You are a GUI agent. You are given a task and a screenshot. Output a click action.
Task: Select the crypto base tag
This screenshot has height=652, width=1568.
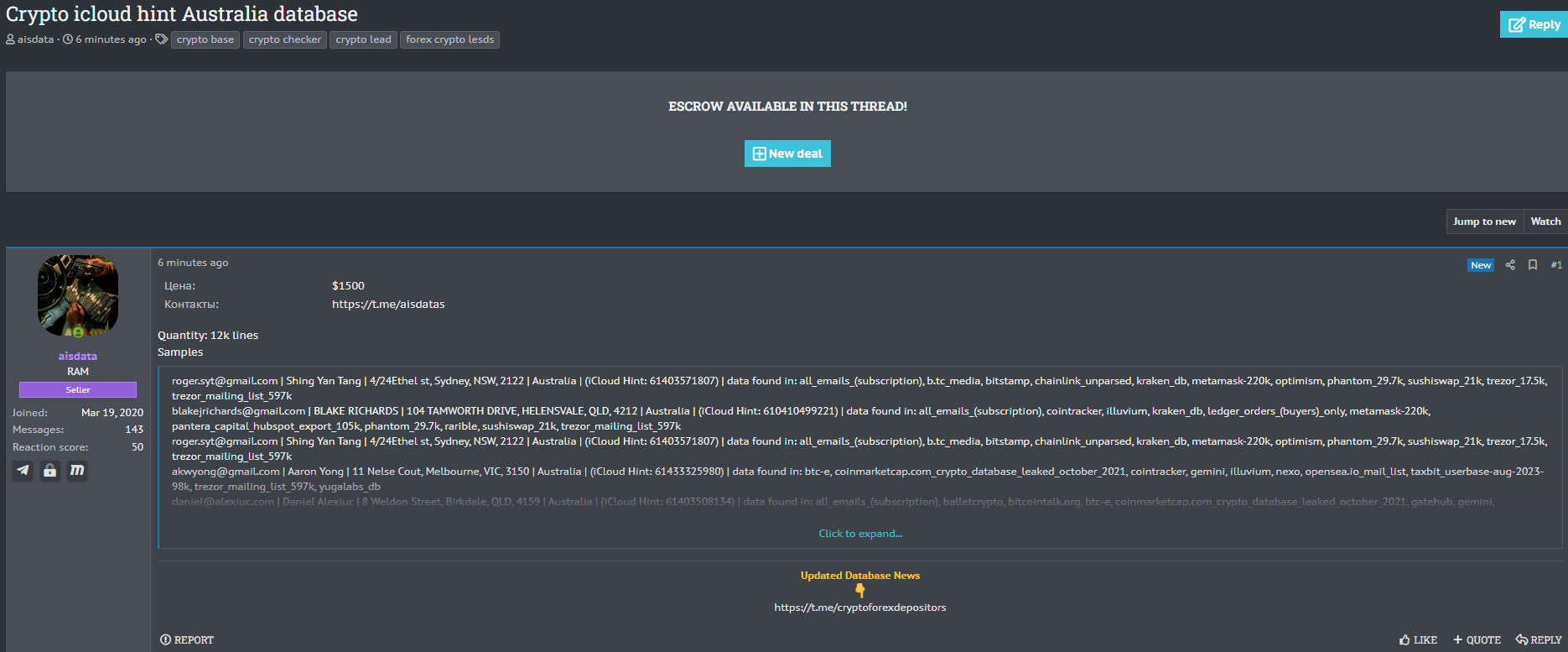tap(205, 39)
